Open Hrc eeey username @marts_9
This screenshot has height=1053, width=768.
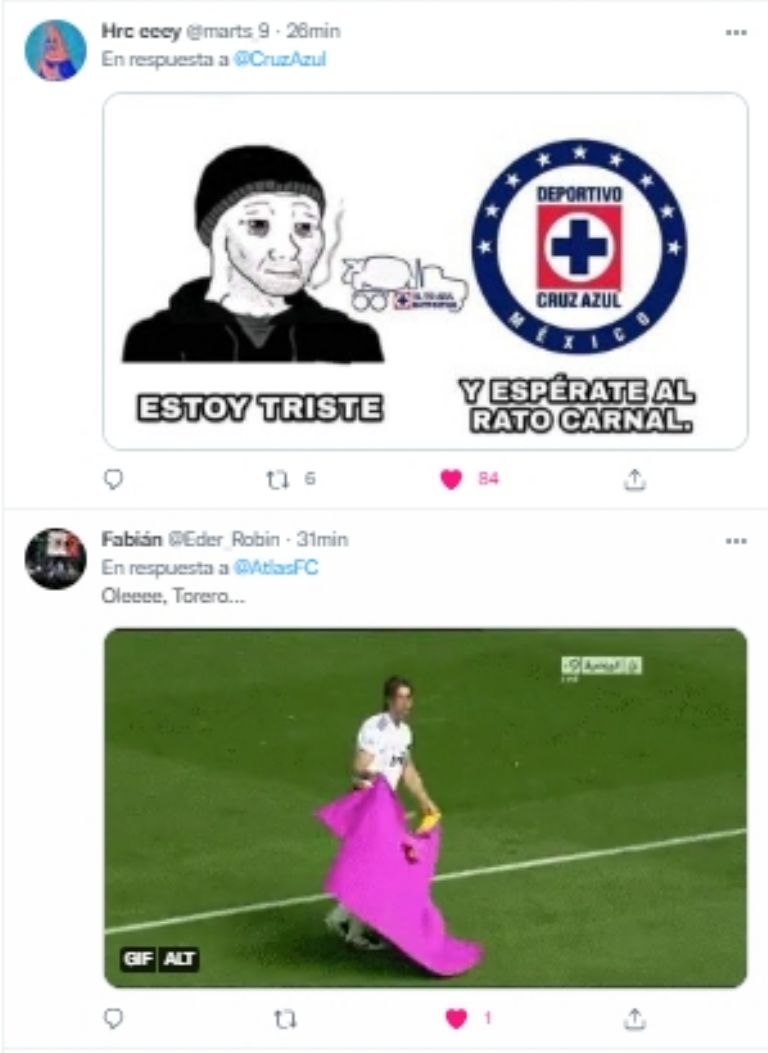tap(230, 31)
